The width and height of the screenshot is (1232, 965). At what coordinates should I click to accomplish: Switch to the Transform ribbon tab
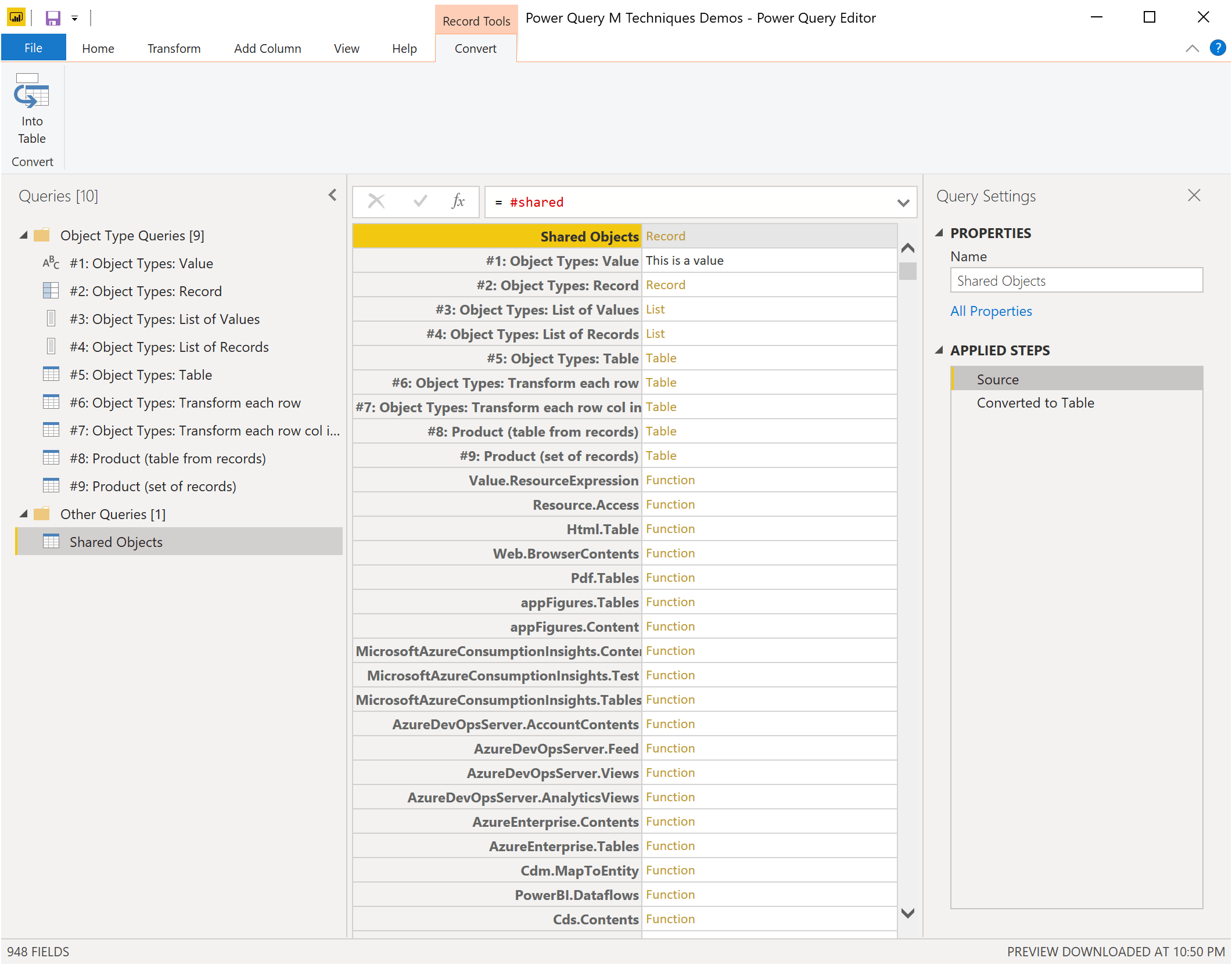[173, 48]
